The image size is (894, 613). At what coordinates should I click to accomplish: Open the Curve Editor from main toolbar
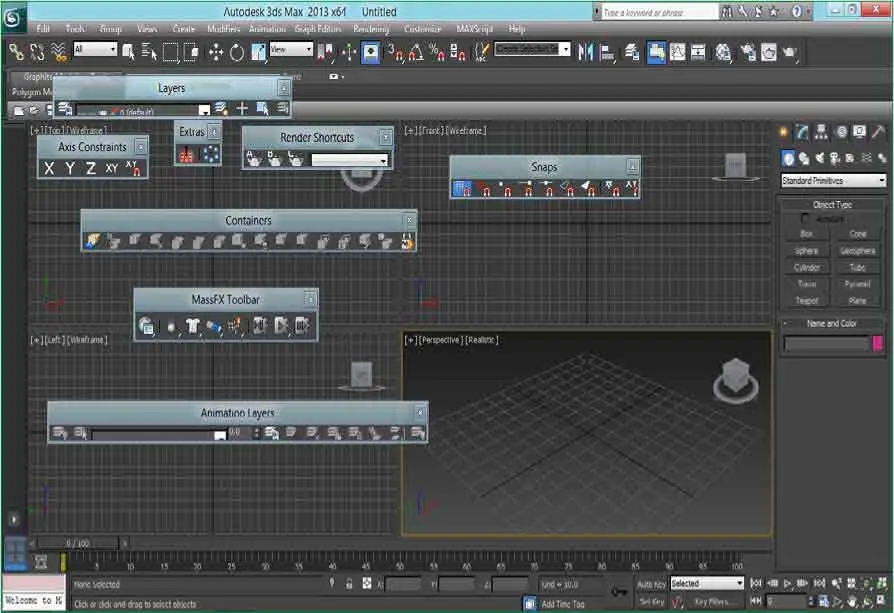[x=677, y=52]
